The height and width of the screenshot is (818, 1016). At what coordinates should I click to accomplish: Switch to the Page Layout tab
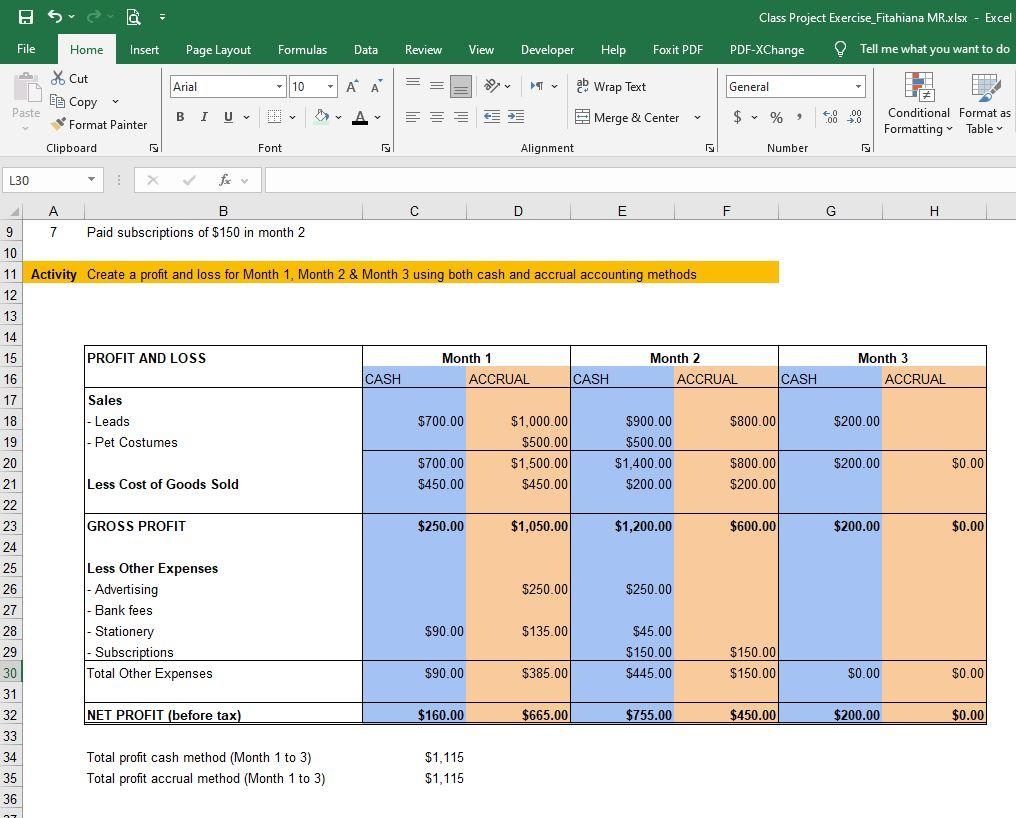[x=218, y=50]
